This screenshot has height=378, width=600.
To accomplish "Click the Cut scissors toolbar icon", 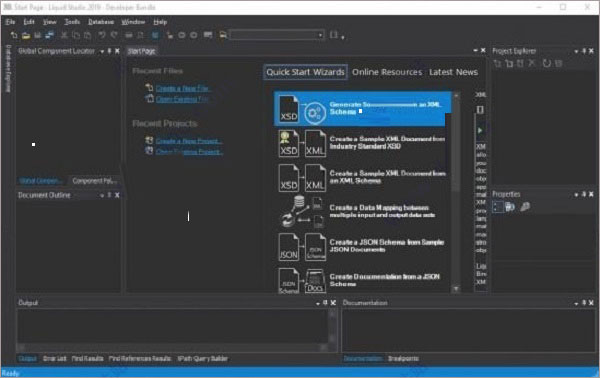I will point(64,35).
